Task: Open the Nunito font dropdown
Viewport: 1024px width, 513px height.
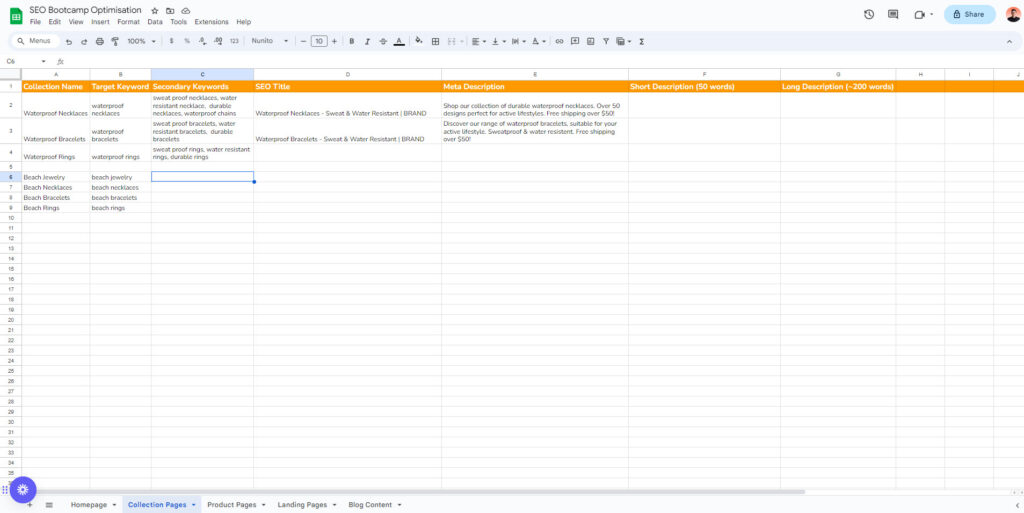Action: [x=269, y=41]
